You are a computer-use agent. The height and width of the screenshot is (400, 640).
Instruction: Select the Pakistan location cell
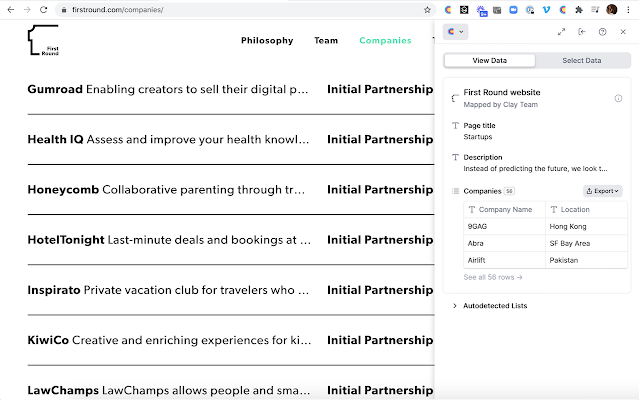(586, 260)
